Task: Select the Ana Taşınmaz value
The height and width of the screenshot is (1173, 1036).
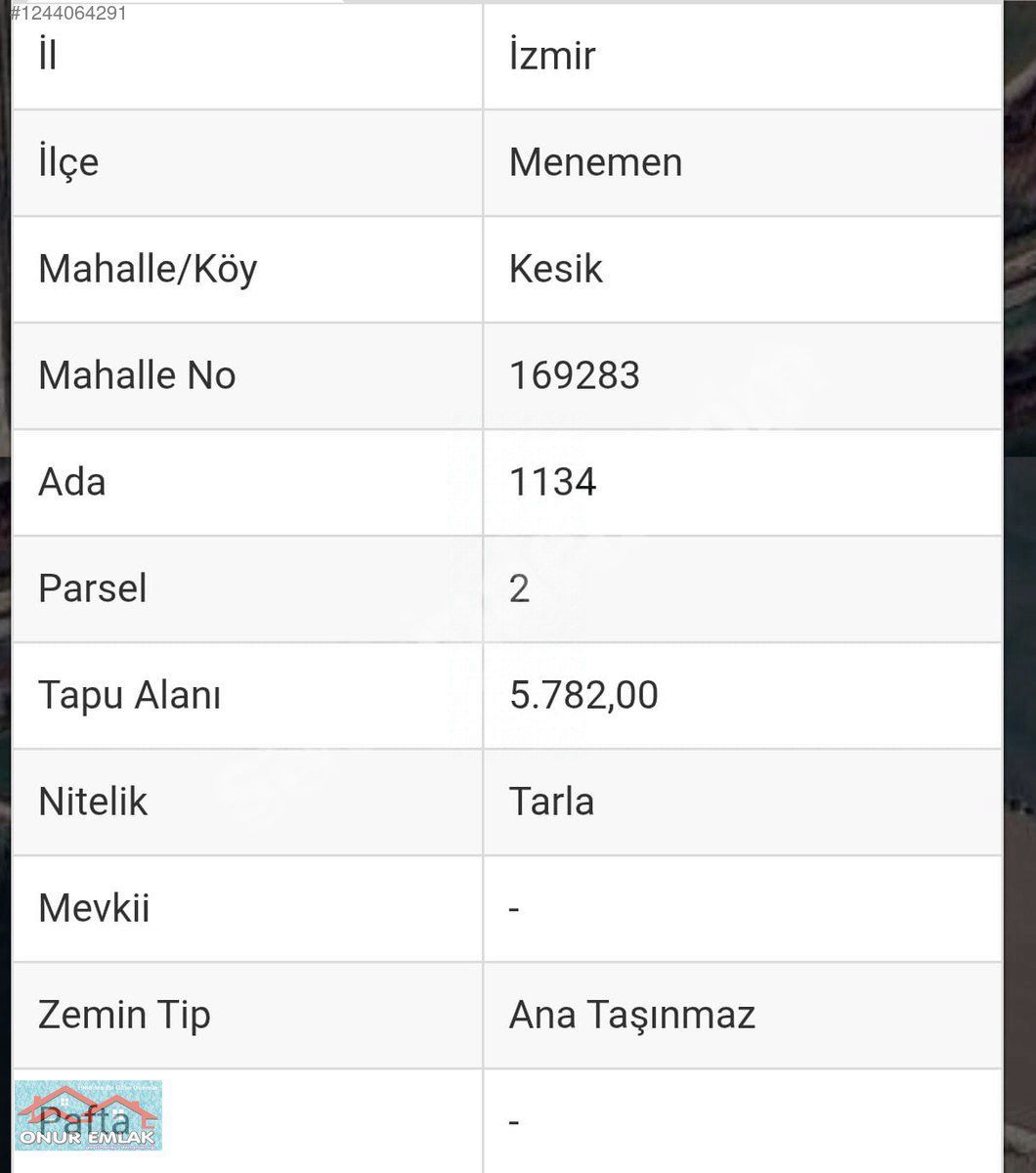Action: (631, 1015)
